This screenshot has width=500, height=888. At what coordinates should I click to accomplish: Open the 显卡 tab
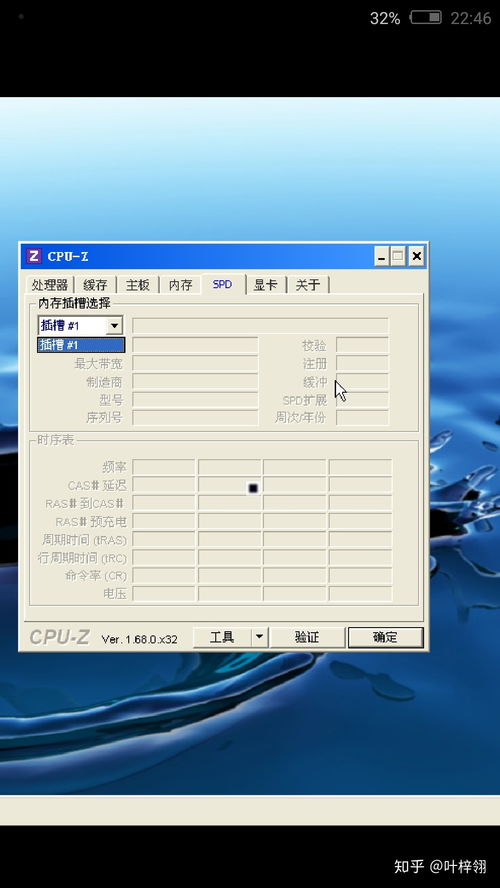(266, 285)
